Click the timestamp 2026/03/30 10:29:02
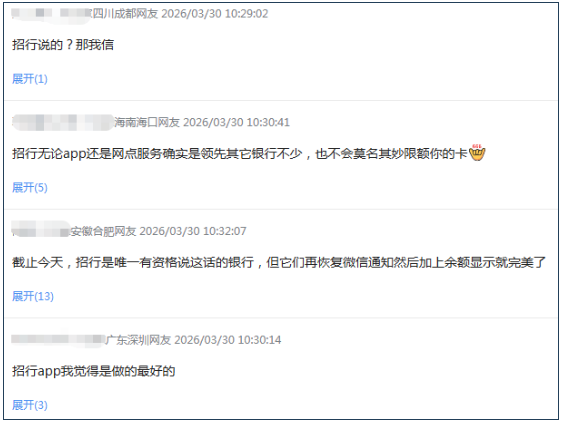The image size is (562, 423). pyautogui.click(x=215, y=14)
